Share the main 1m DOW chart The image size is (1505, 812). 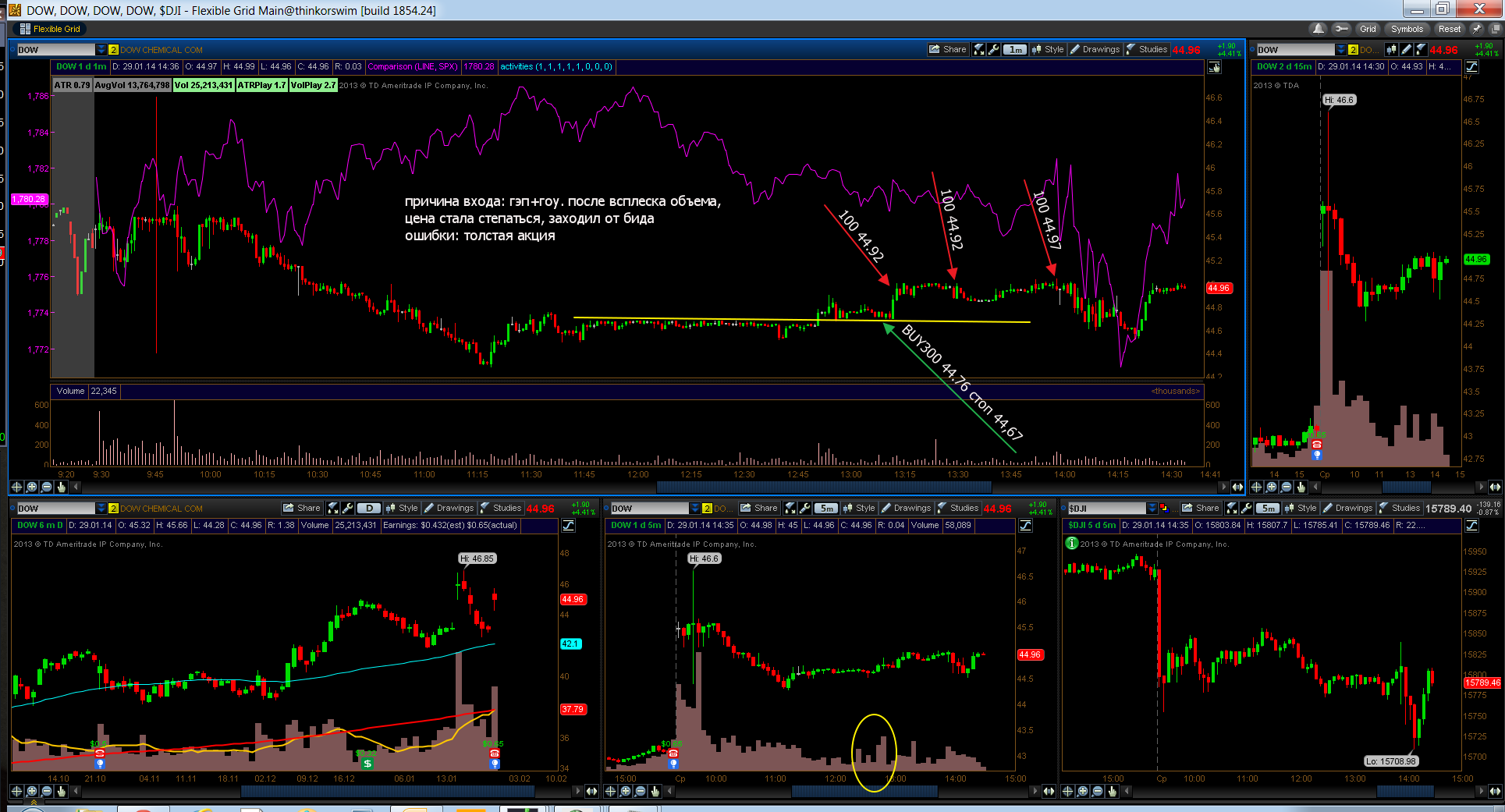pos(948,49)
